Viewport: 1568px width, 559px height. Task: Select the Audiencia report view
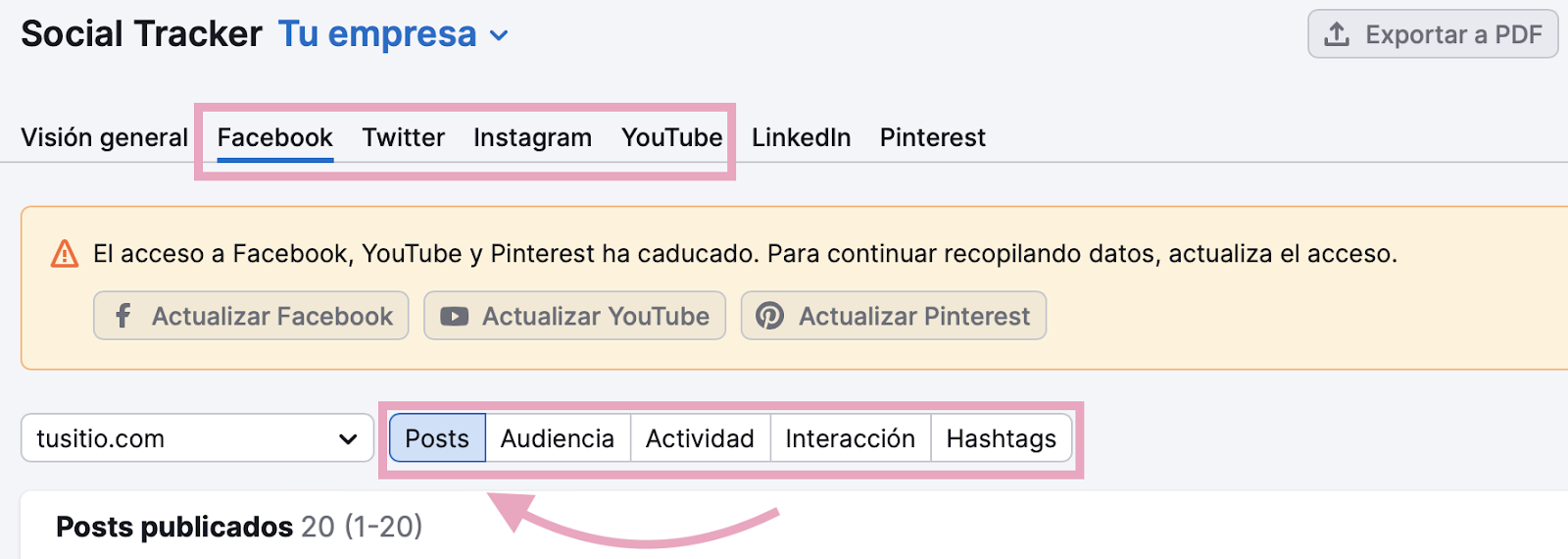(558, 438)
